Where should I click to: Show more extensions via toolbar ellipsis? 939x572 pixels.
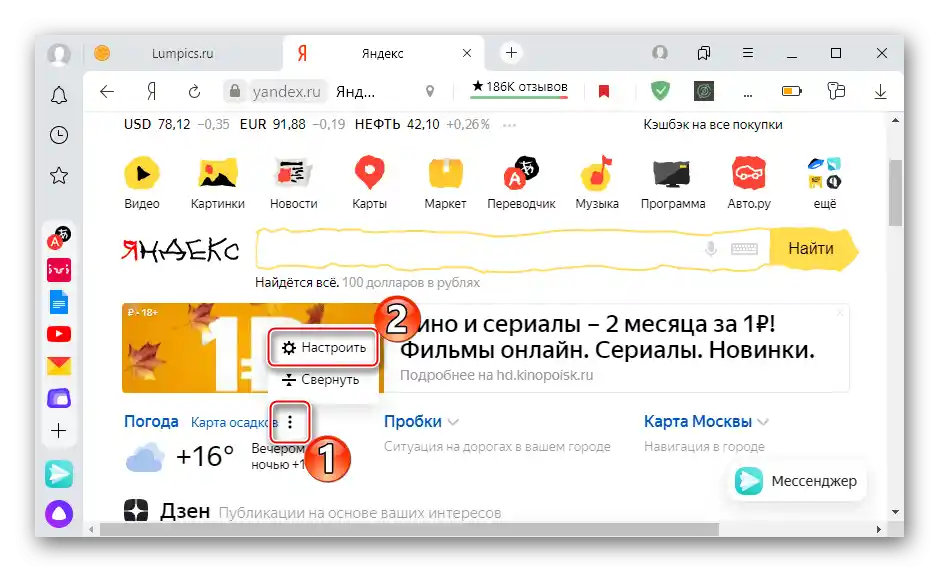748,93
